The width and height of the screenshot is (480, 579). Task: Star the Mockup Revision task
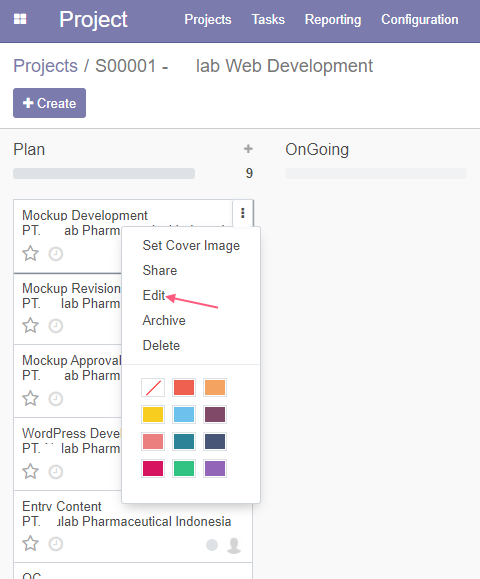(x=30, y=325)
